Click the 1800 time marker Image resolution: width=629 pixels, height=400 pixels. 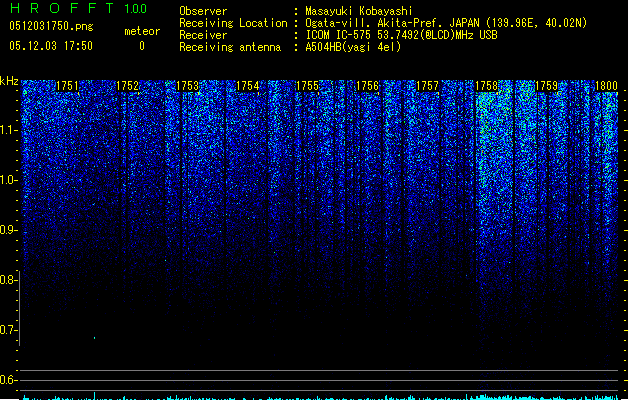(x=606, y=86)
